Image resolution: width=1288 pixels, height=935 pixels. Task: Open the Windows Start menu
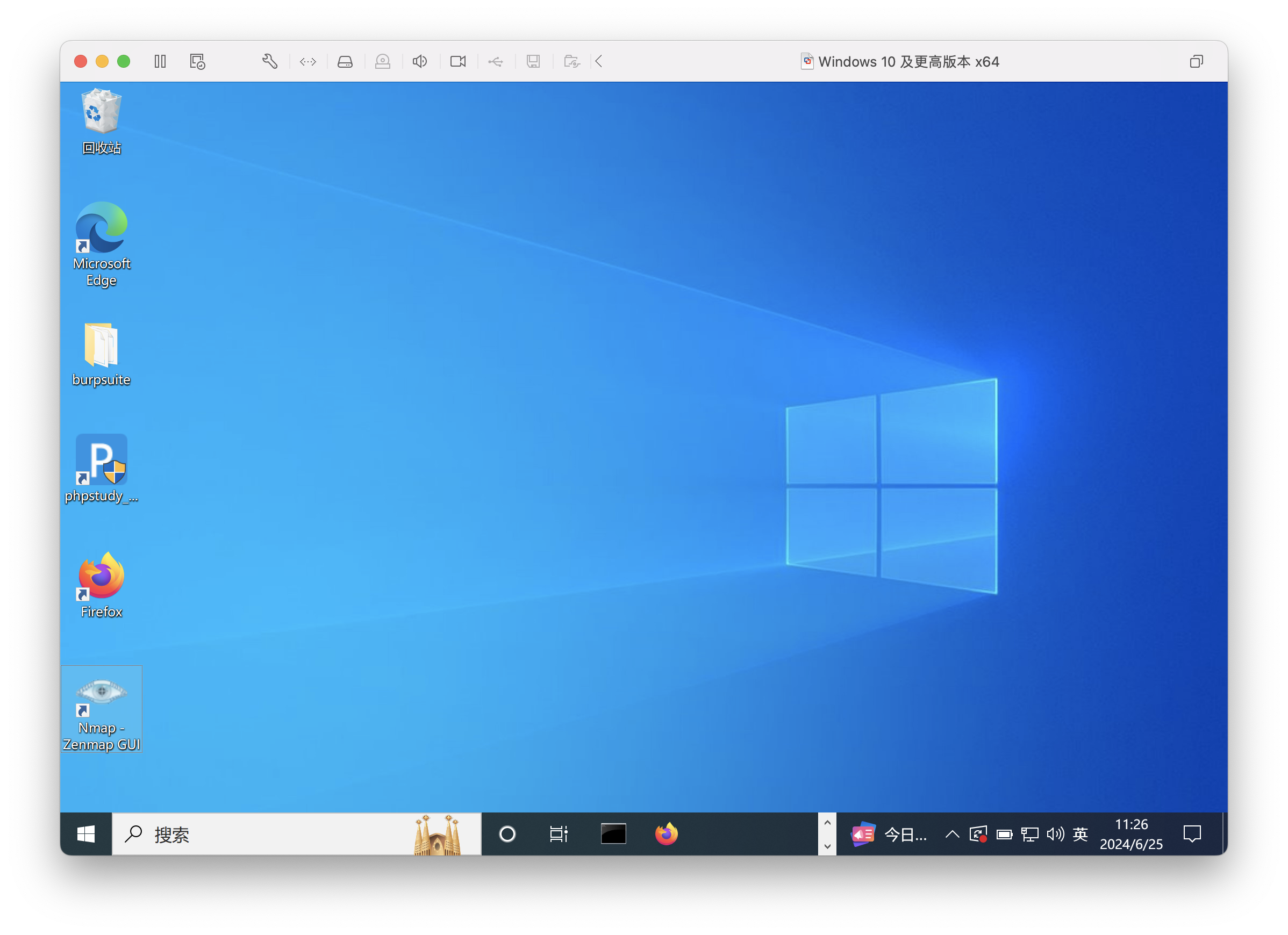(86, 834)
